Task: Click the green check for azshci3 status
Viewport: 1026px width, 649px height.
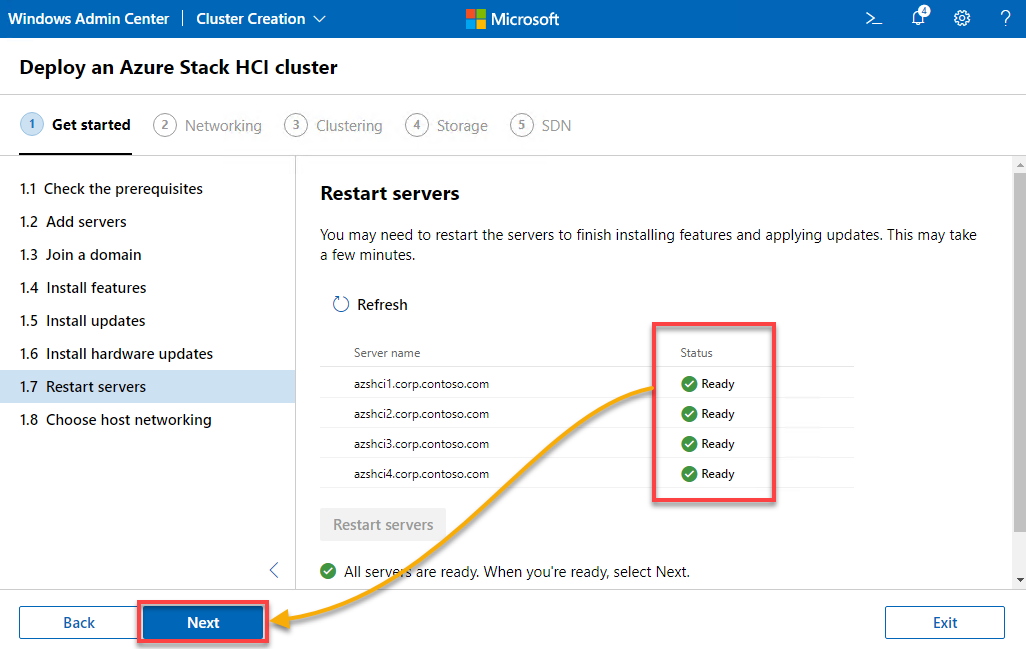Action: 689,444
